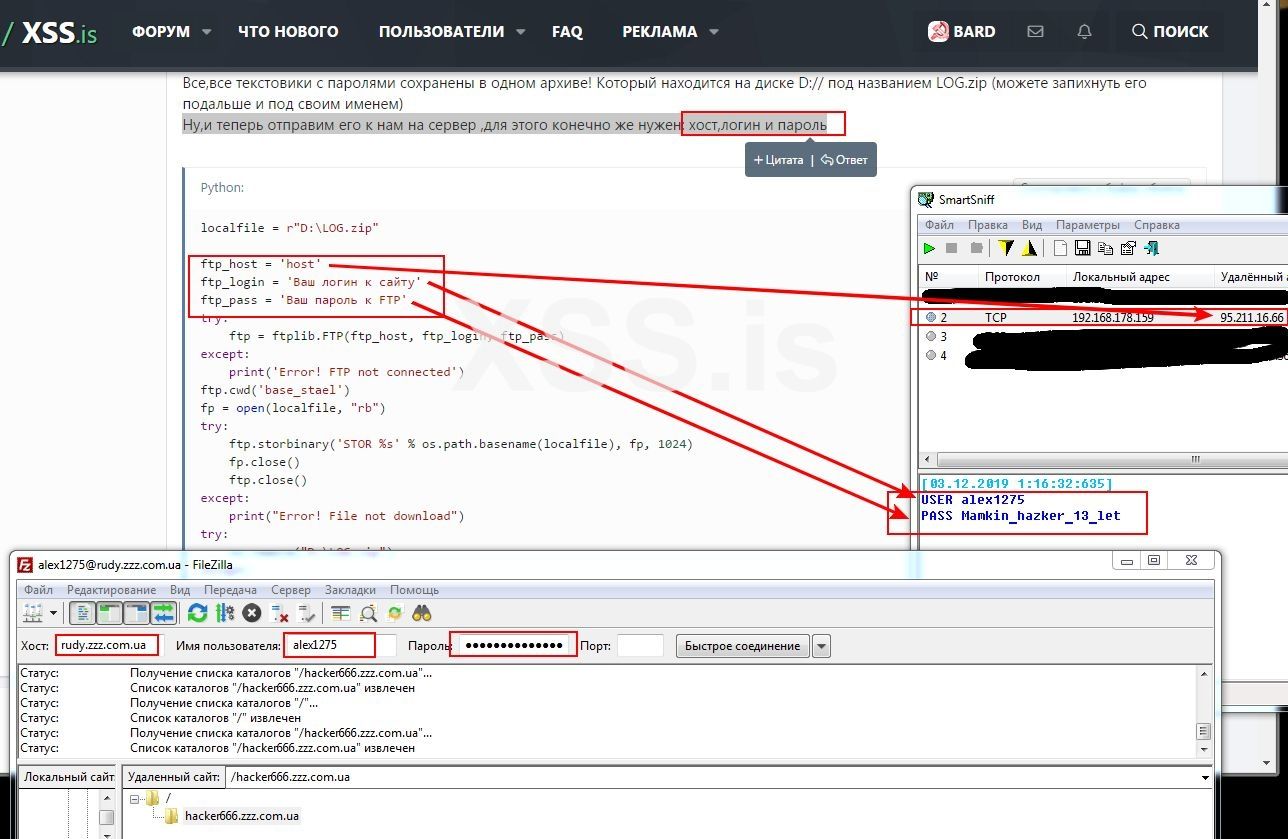The image size is (1288, 839).
Task: Open the Файл menu in FileZilla
Action: click(38, 590)
